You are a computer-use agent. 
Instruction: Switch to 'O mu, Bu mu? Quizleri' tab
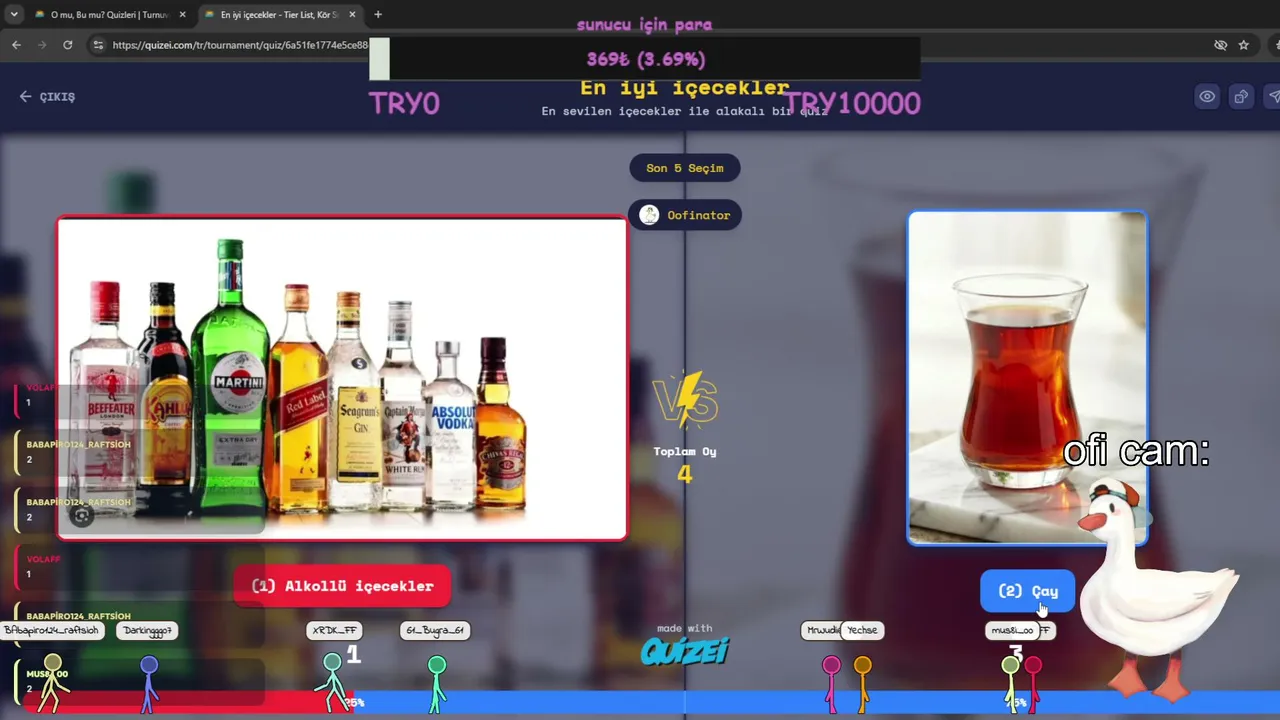(x=110, y=15)
